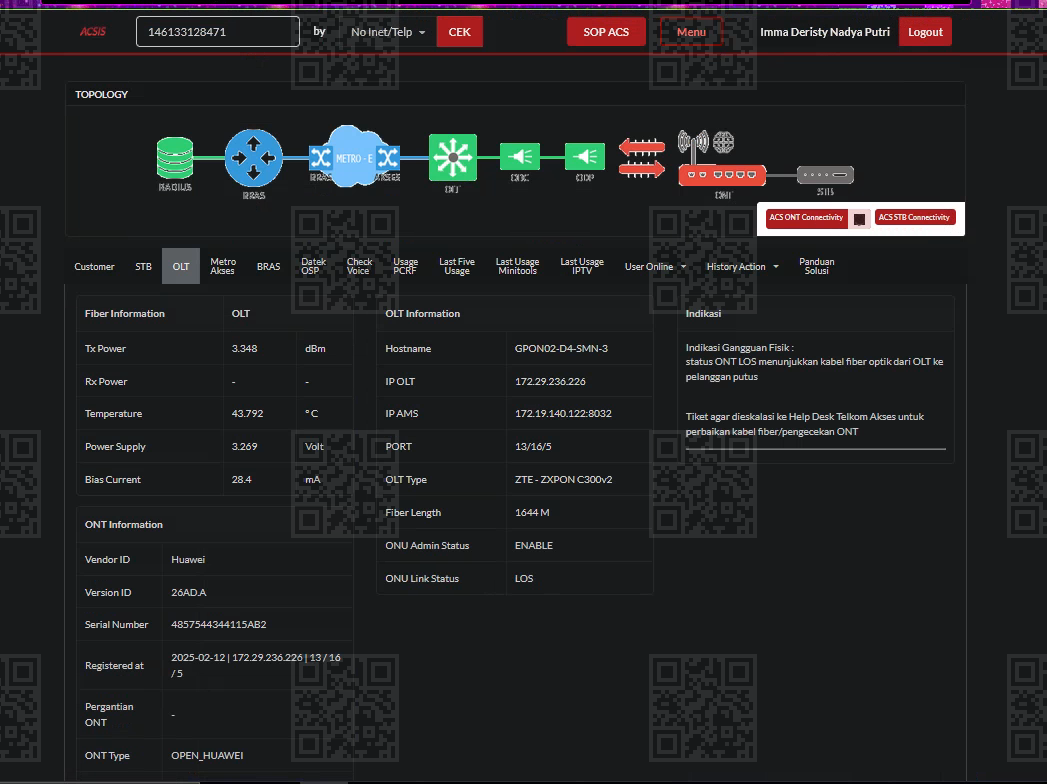Open the No Inet/Telp search-by dropdown
Screen dimensions: 1047x784
click(x=388, y=32)
